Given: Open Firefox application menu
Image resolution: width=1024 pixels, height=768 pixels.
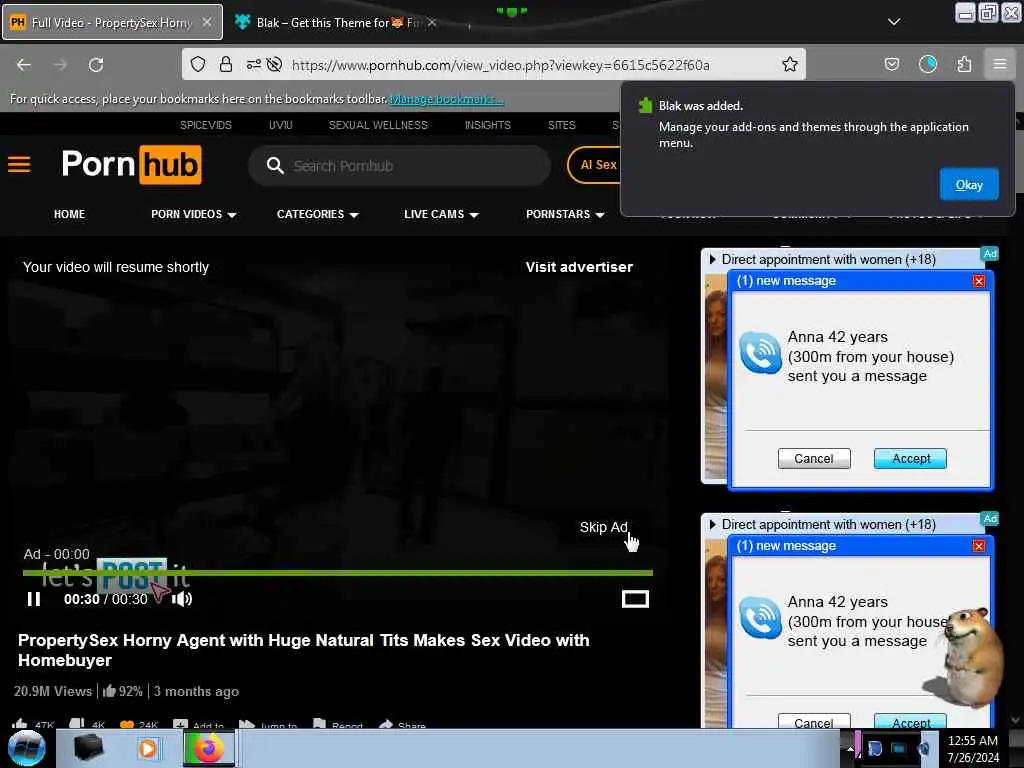Looking at the screenshot, I should (x=1000, y=64).
